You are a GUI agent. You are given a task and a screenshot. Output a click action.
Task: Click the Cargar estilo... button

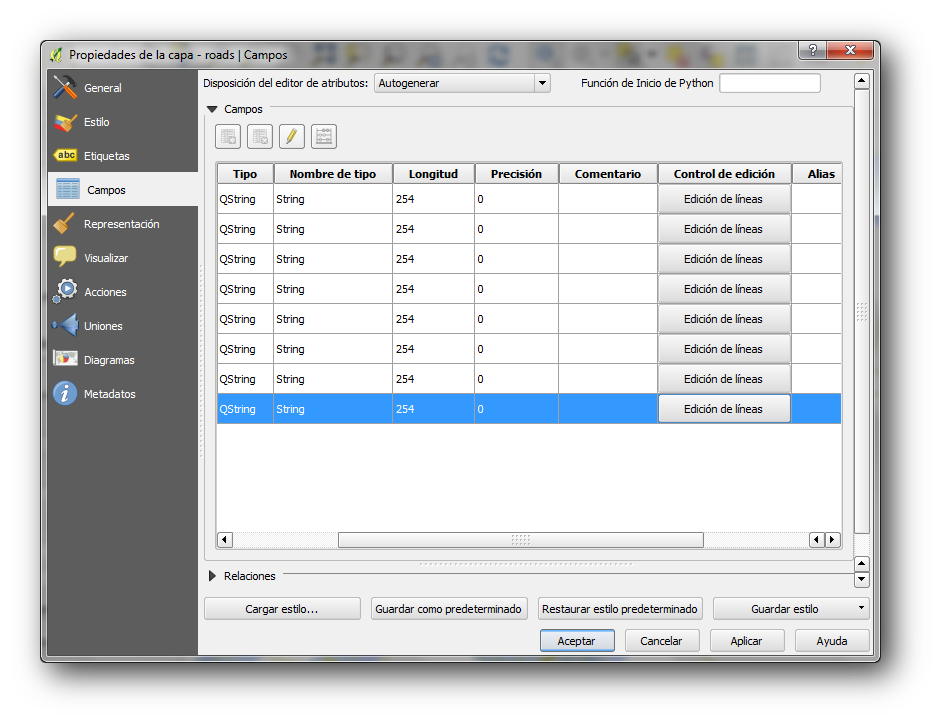[282, 609]
